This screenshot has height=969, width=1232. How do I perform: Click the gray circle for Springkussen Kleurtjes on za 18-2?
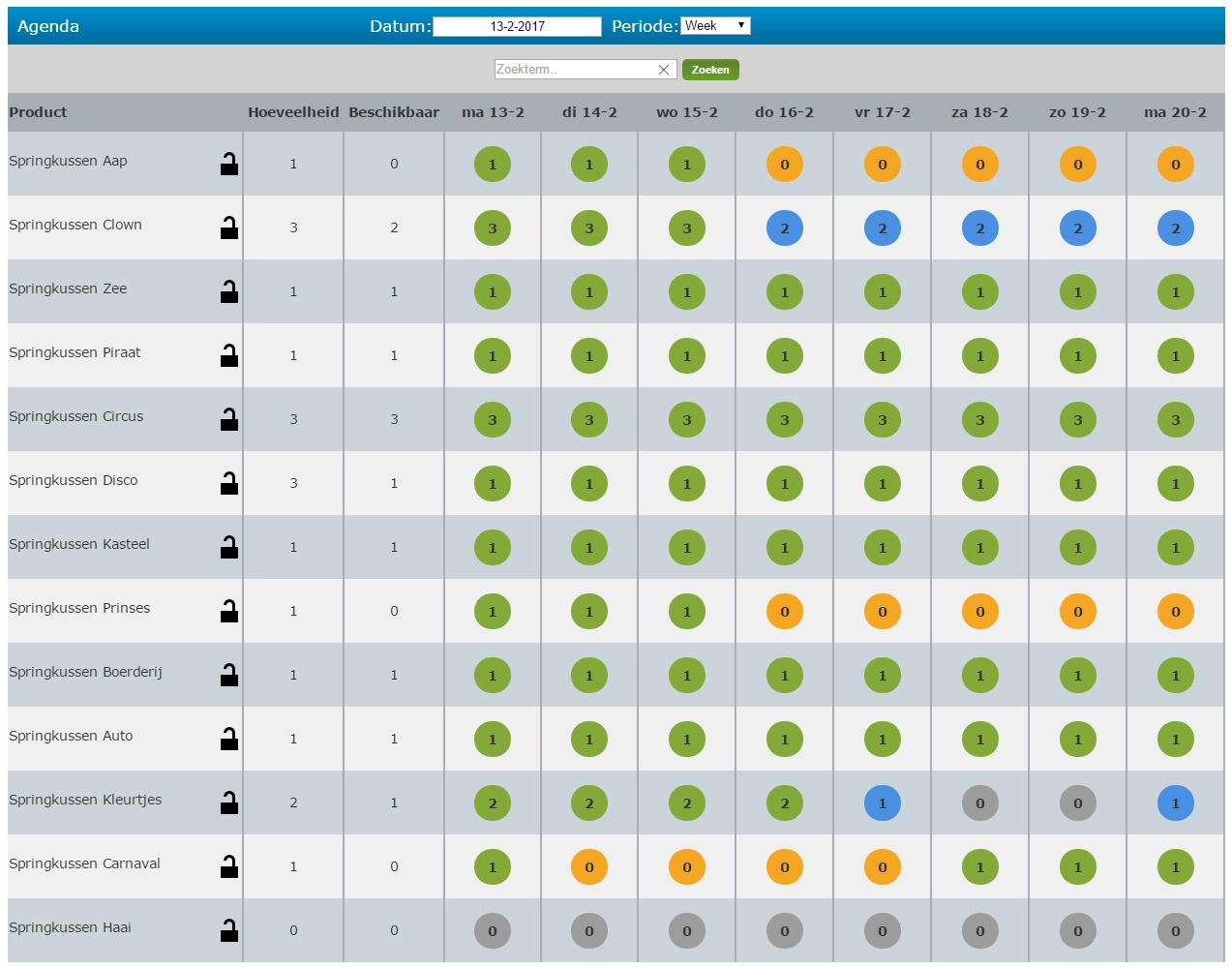click(x=979, y=802)
